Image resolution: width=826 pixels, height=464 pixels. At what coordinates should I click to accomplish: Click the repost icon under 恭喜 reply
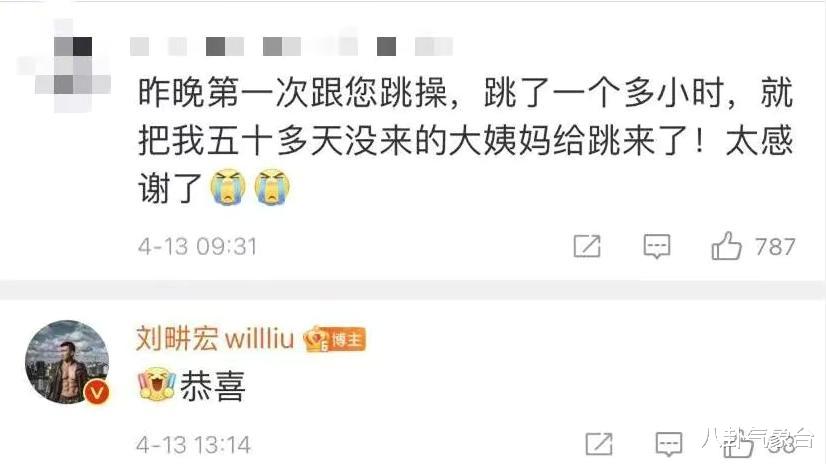coord(599,444)
